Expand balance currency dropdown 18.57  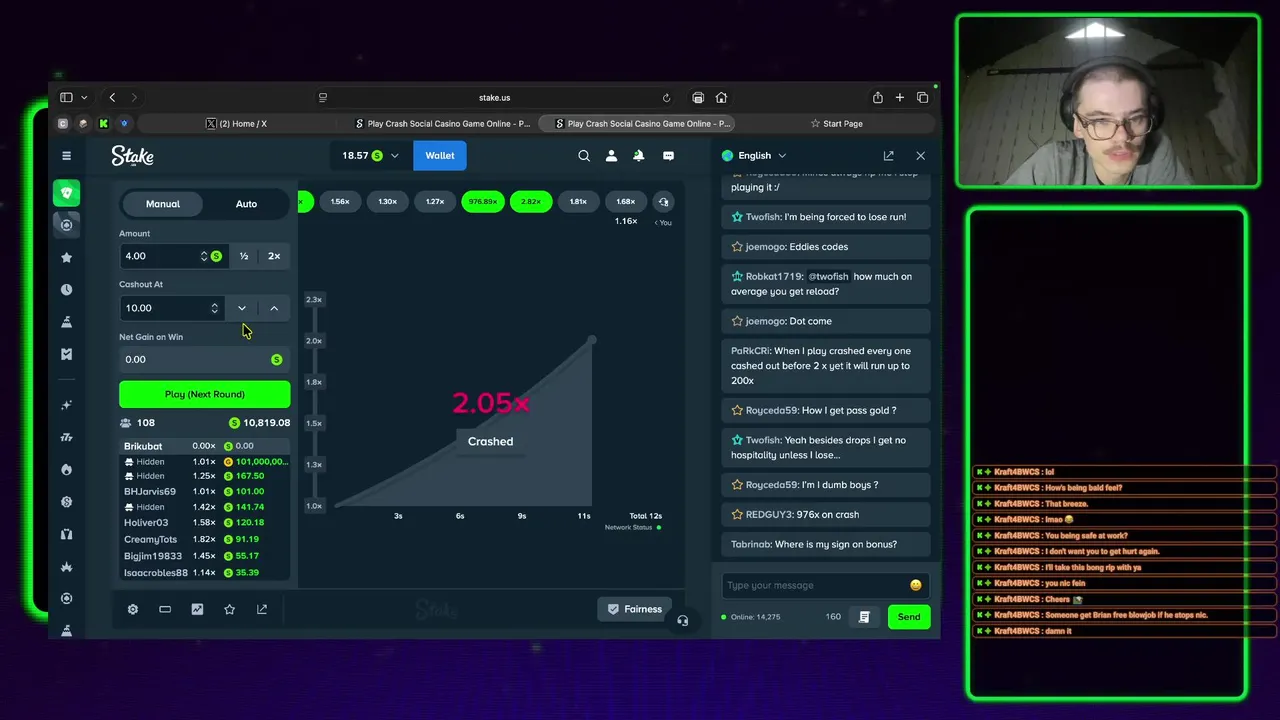[x=370, y=155]
